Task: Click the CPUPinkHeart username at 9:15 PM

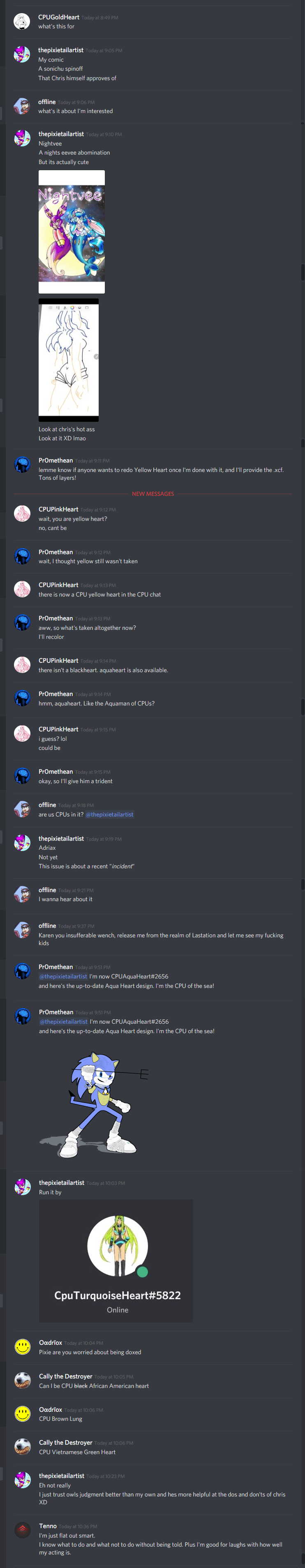Action: [x=58, y=729]
